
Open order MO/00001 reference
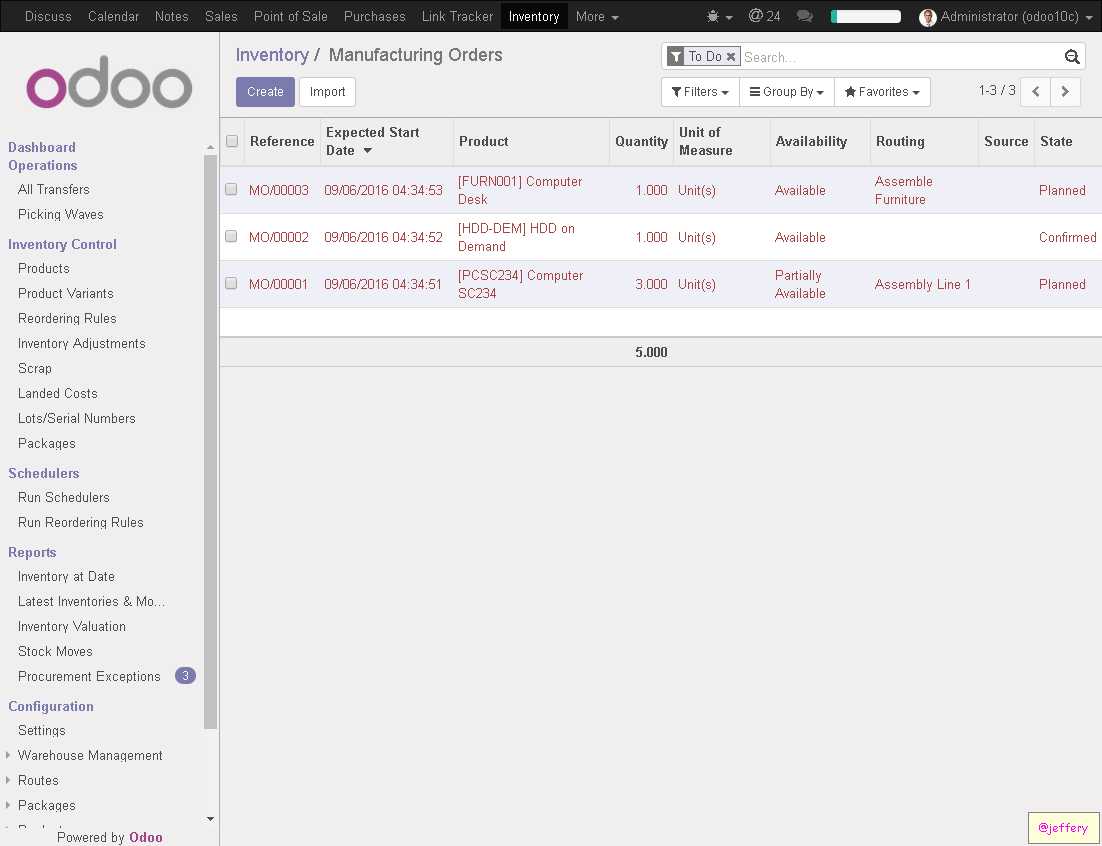278,285
